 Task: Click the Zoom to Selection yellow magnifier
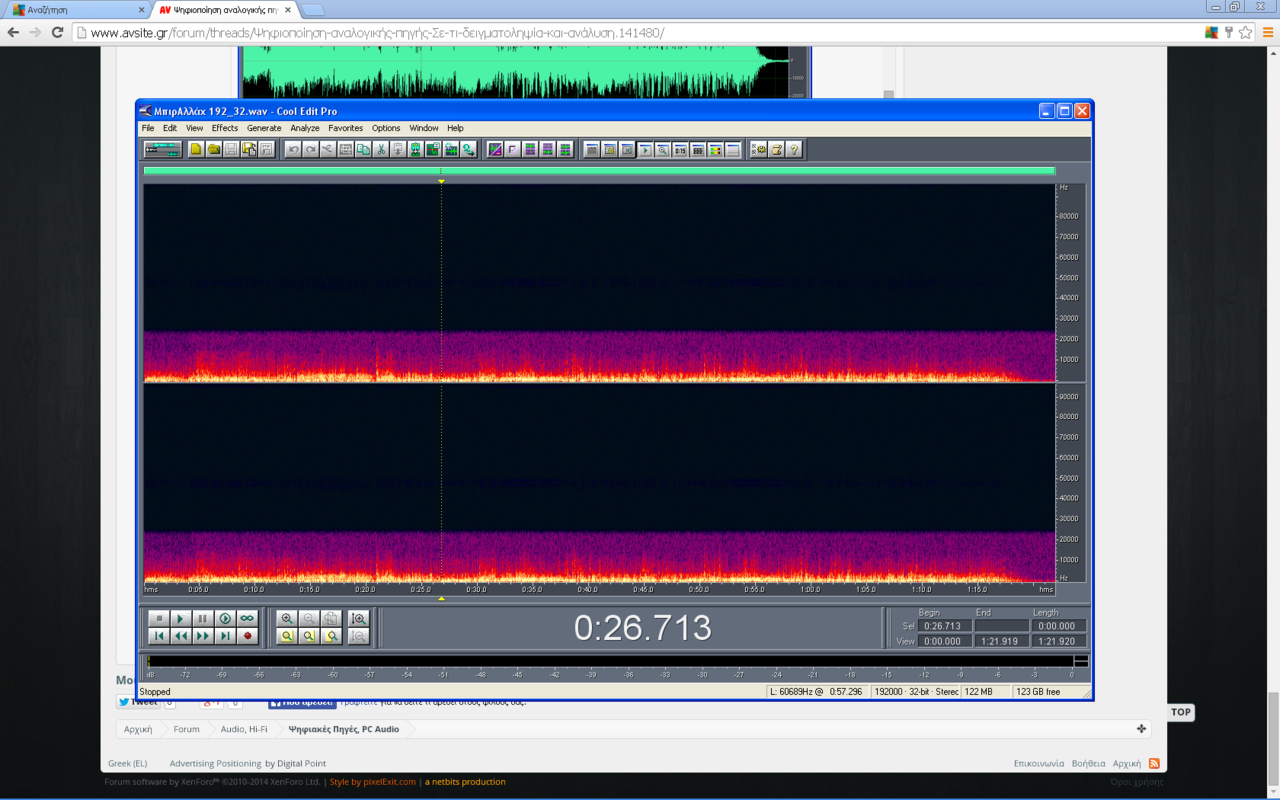(287, 636)
